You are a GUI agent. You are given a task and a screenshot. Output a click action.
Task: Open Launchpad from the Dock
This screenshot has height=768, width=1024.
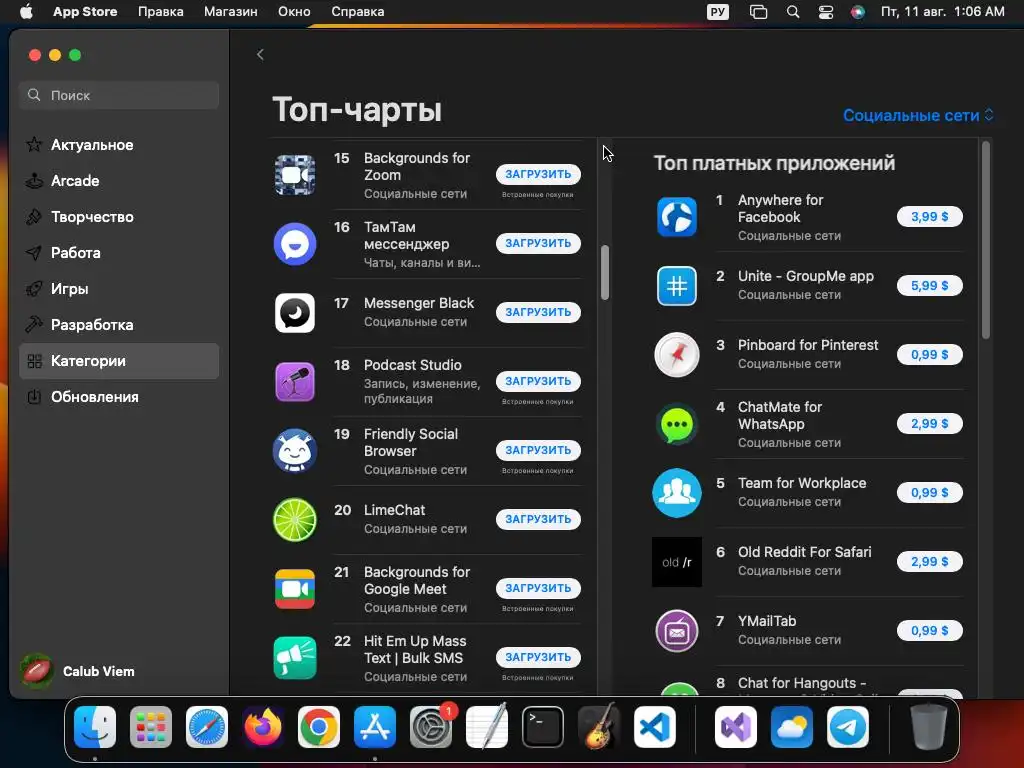point(151,727)
